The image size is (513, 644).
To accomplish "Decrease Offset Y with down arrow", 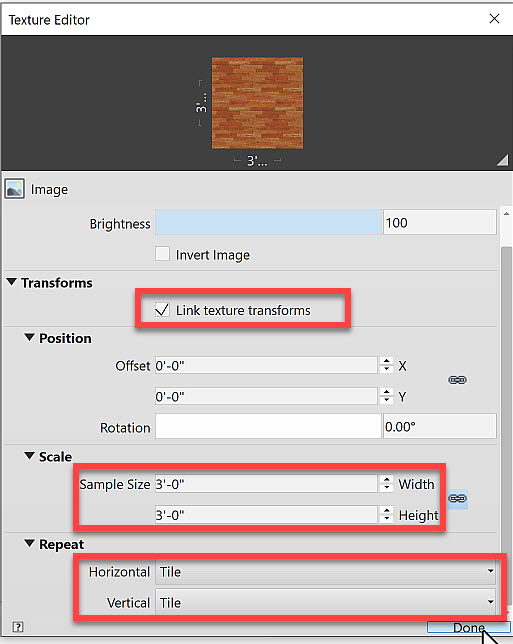I will click(x=386, y=400).
